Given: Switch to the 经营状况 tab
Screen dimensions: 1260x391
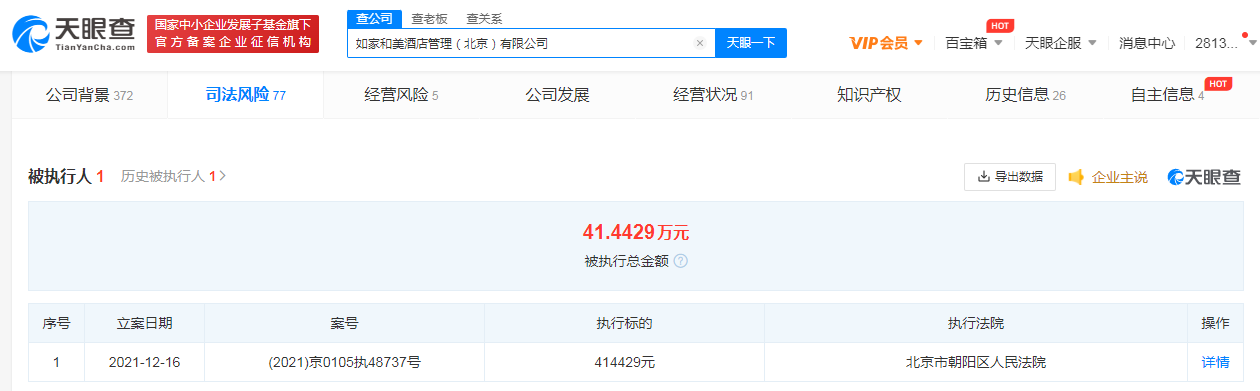Looking at the screenshot, I should pyautogui.click(x=713, y=95).
